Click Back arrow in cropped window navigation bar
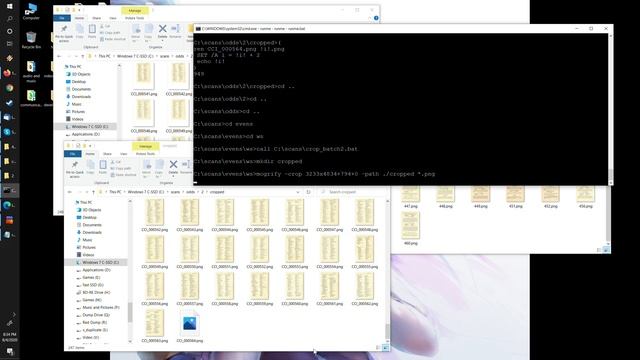Screen dimensions: 640x360 [x=69, y=192]
